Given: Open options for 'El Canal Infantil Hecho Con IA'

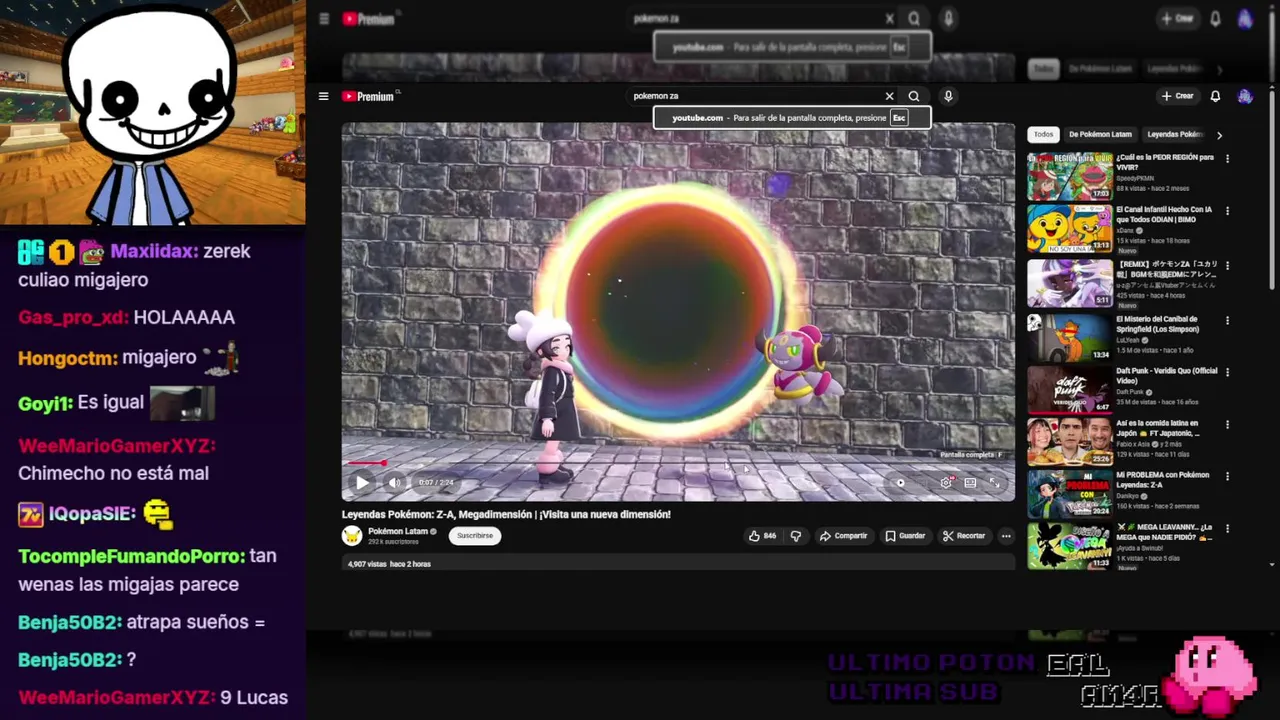Looking at the screenshot, I should click(1227, 210).
